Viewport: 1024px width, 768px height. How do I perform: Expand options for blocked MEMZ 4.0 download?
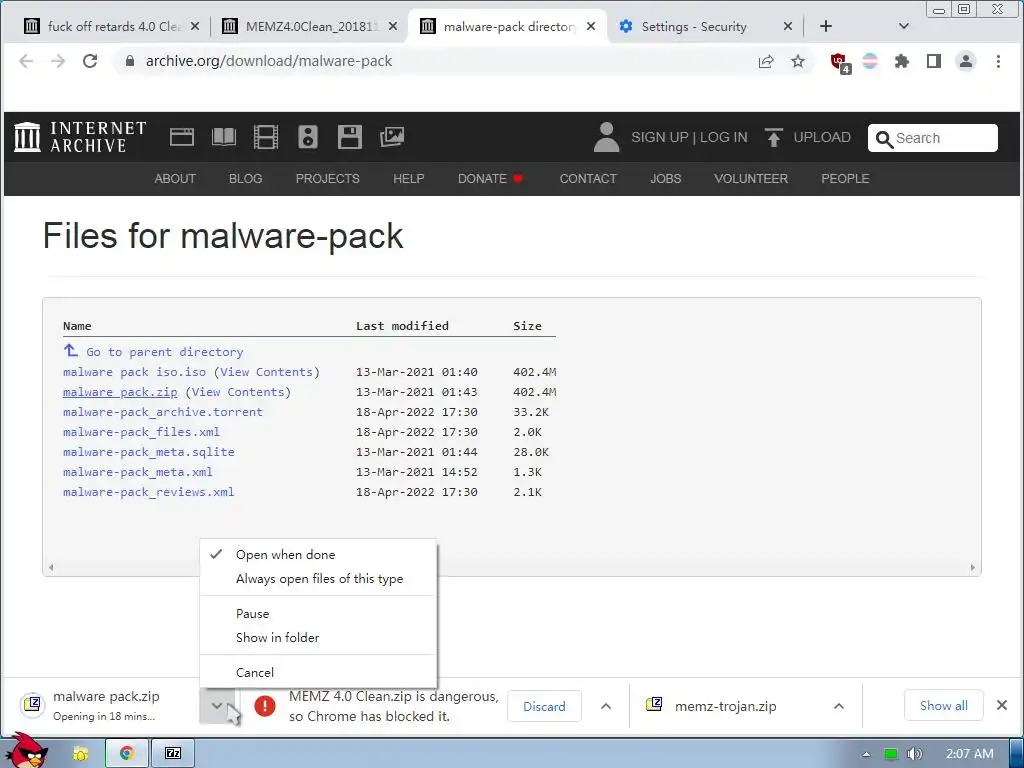(x=606, y=706)
